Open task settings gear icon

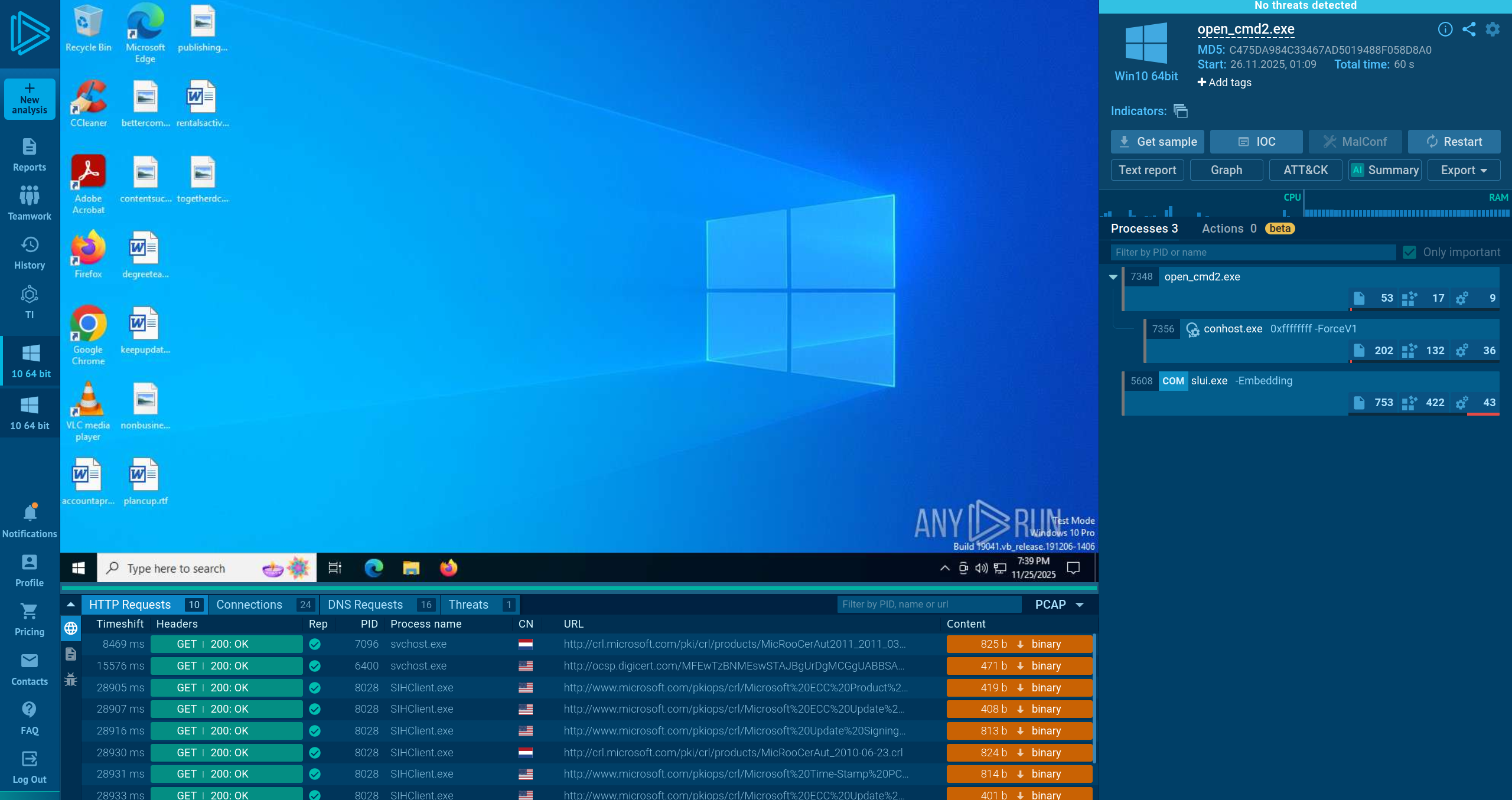[1493, 29]
